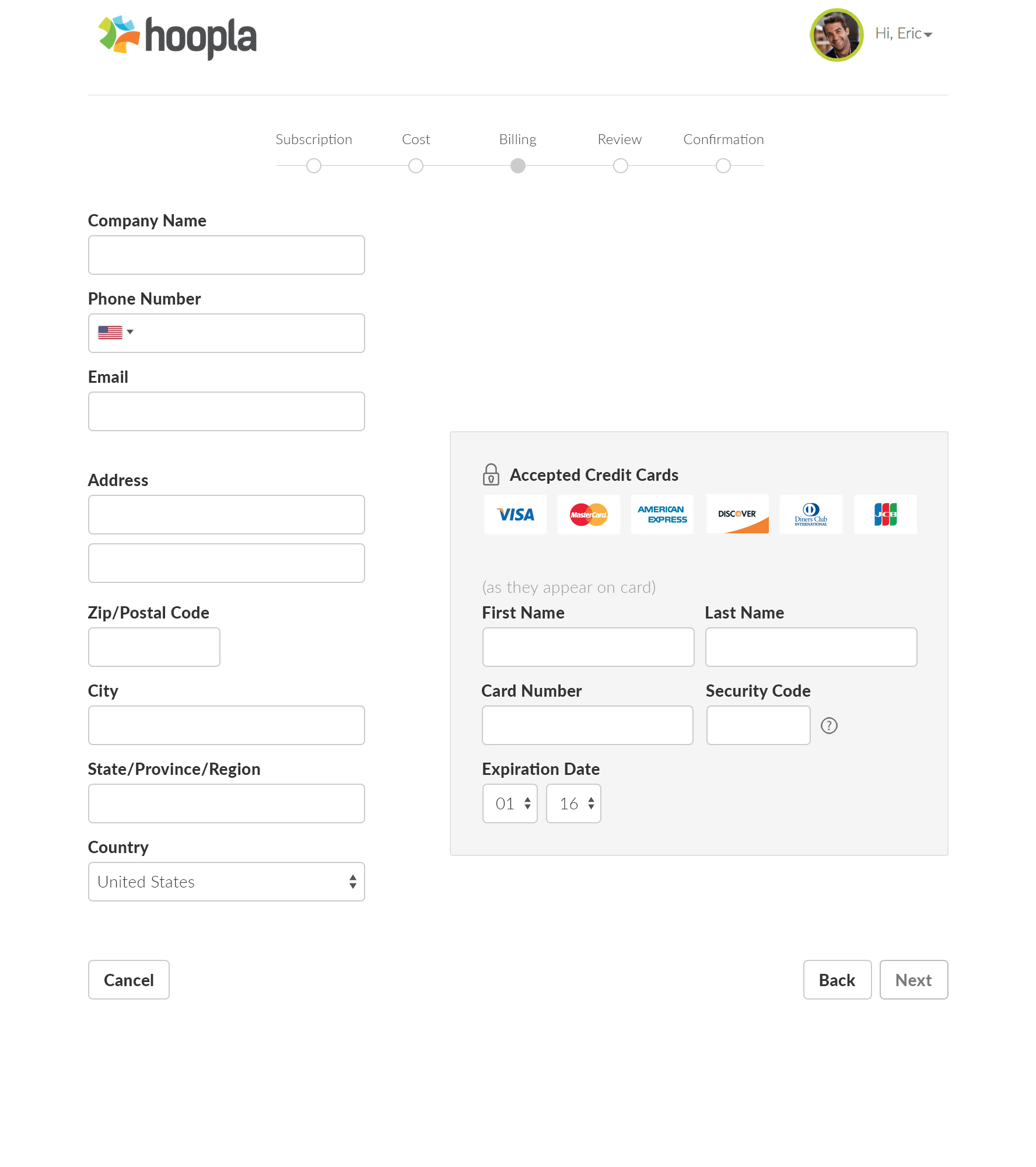Click the MasterCard icon
The width and height of the screenshot is (1036, 1167).
[x=589, y=514]
